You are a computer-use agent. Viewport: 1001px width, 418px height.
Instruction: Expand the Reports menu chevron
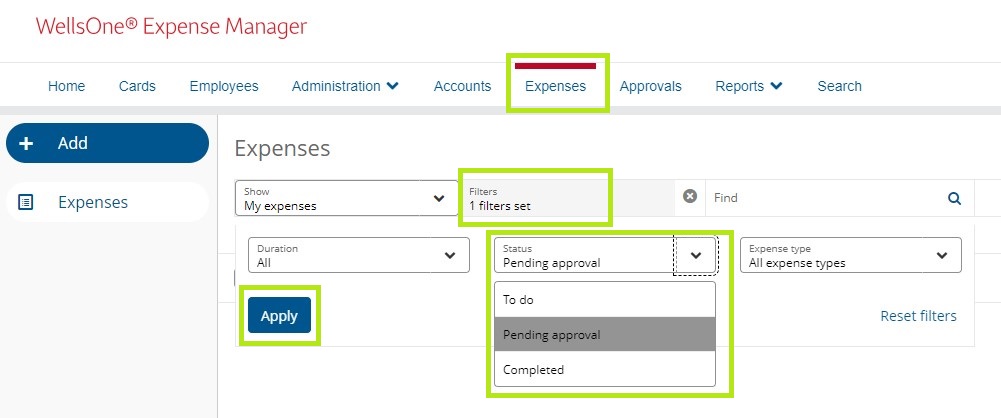(776, 86)
